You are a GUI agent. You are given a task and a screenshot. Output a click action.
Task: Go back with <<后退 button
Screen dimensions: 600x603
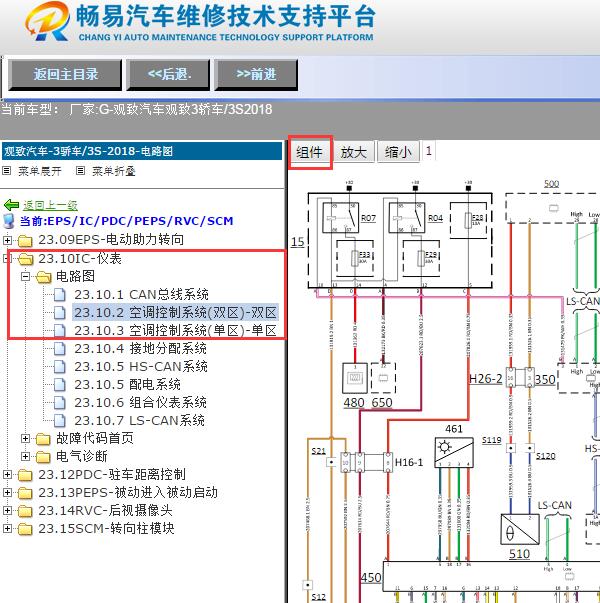(x=169, y=75)
